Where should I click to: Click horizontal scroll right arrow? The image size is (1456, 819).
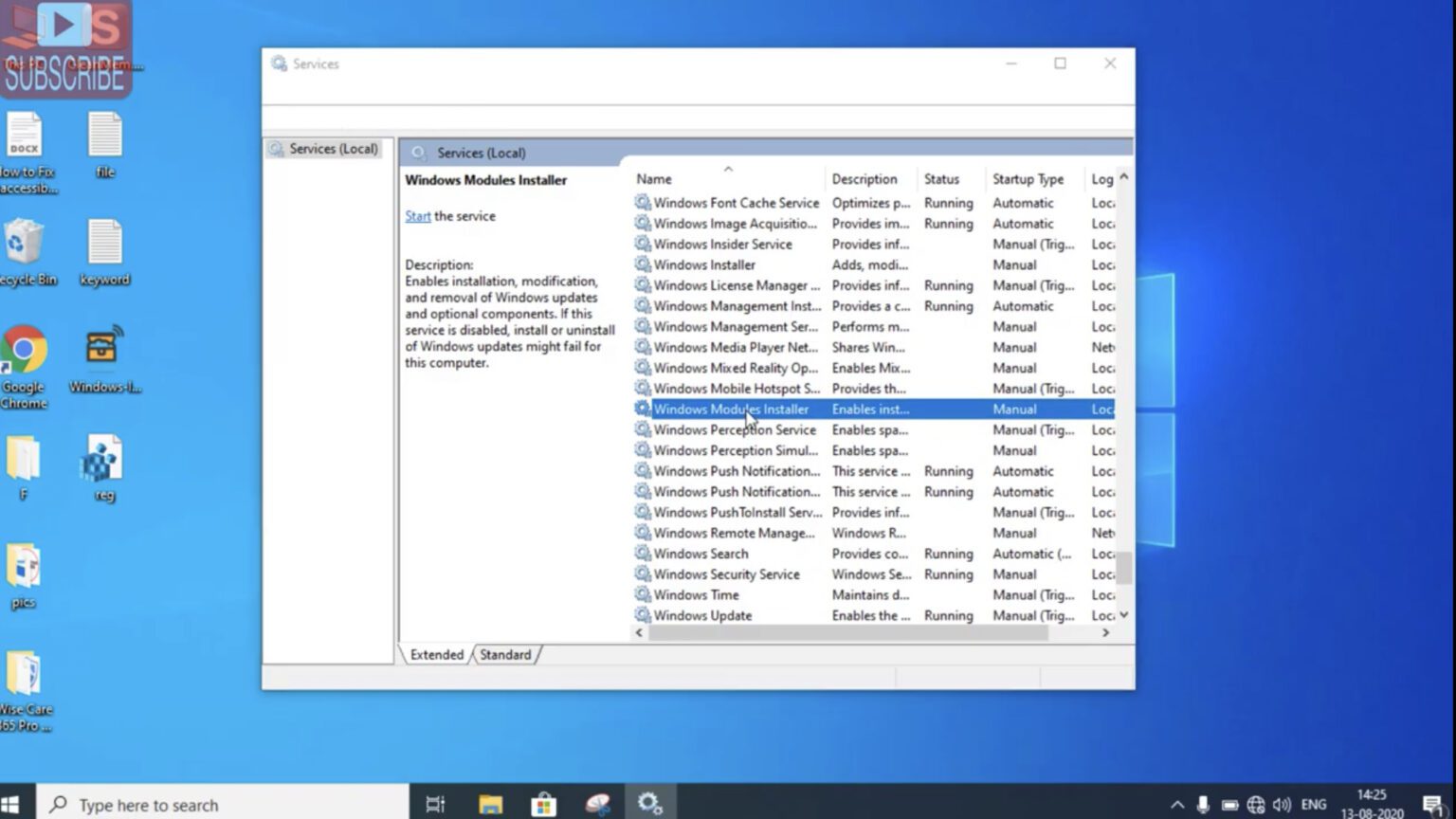[1105, 633]
